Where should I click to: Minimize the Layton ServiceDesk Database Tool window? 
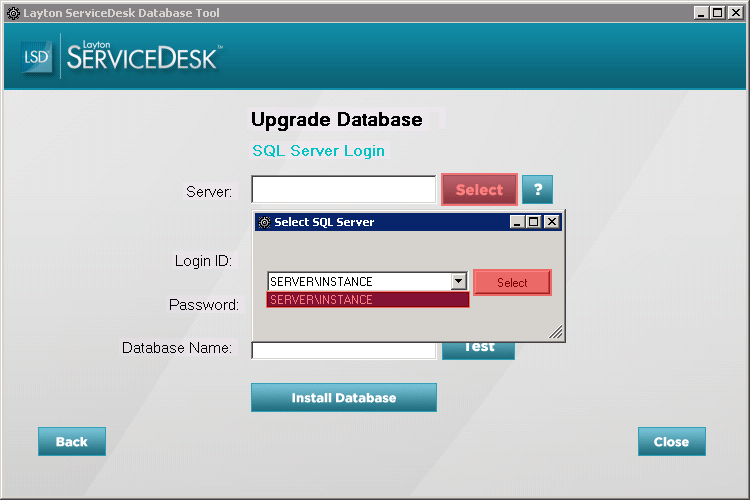coord(701,13)
